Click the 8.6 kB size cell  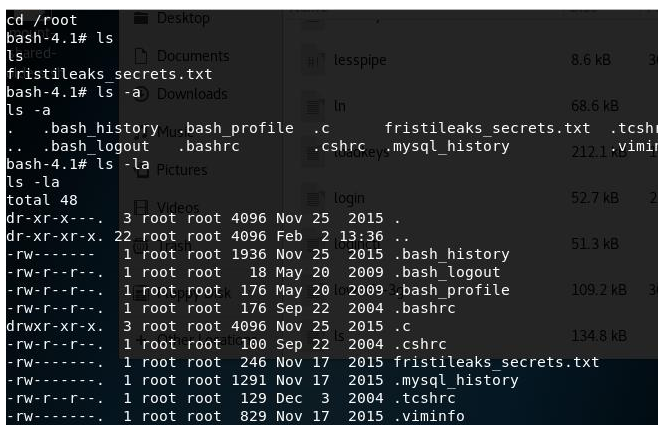tap(590, 61)
